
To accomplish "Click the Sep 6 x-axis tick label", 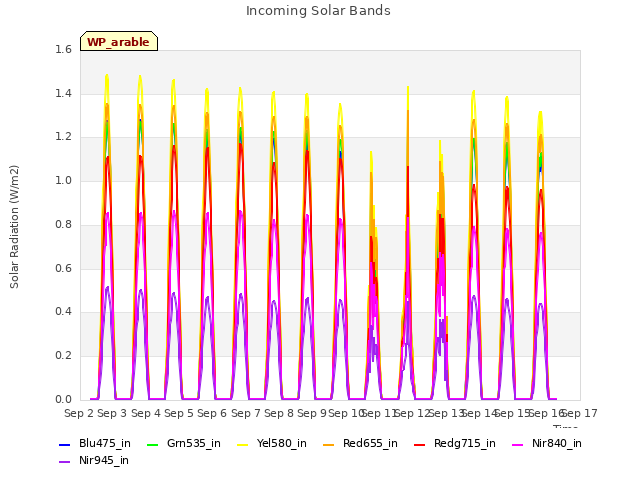I will tap(212, 413).
